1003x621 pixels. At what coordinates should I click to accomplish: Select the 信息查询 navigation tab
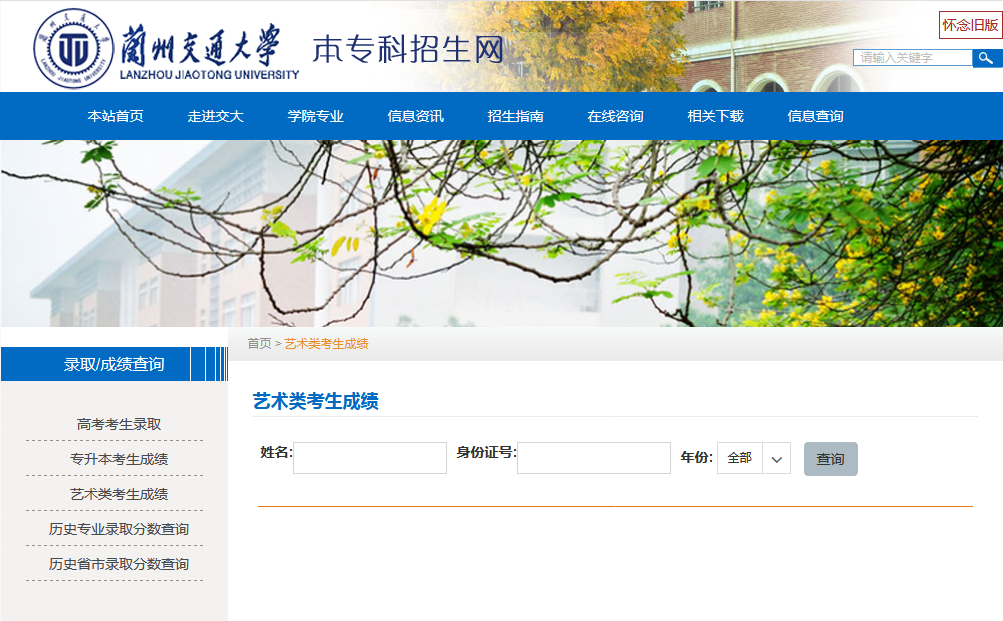(x=815, y=116)
